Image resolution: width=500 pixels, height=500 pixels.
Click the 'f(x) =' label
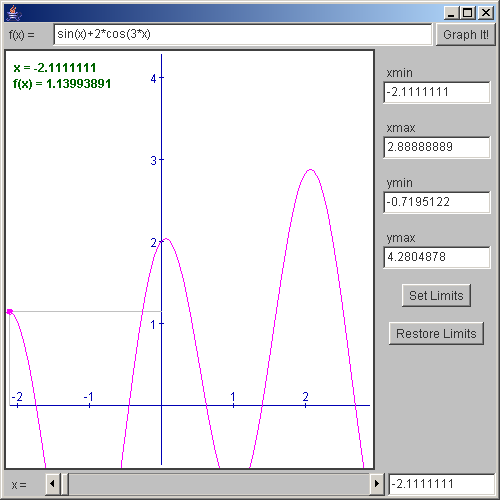[22, 35]
